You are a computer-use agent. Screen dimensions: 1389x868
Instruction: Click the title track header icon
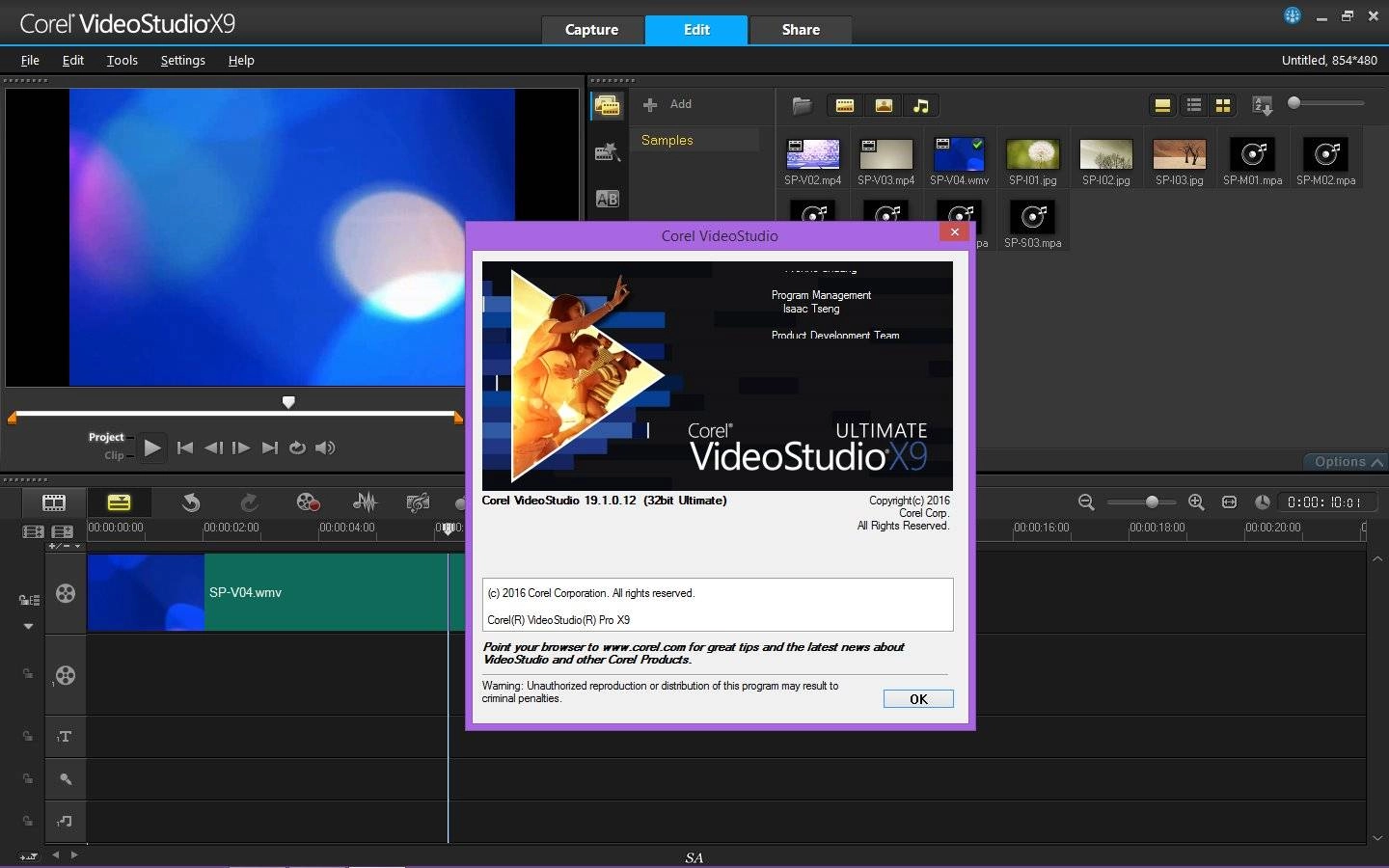[65, 737]
